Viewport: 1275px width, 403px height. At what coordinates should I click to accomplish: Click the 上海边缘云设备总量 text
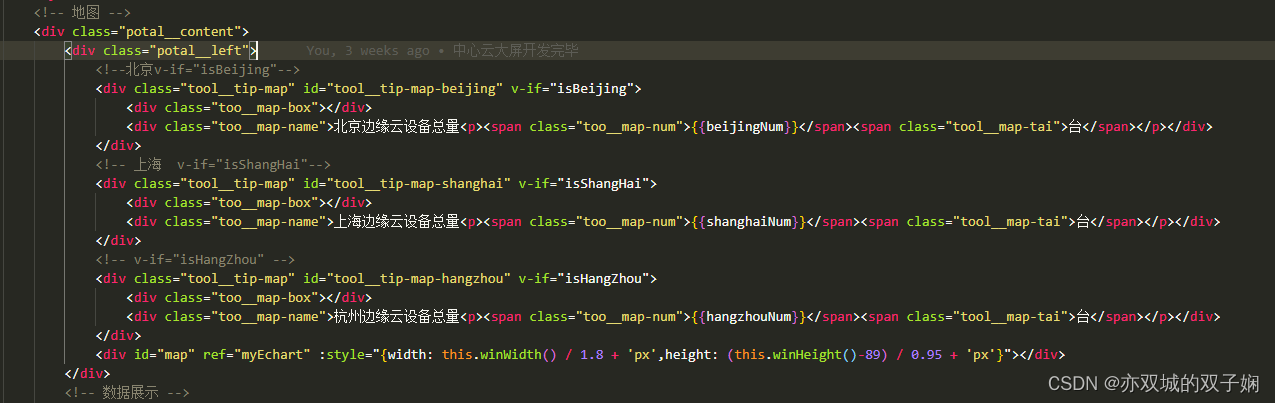pyautogui.click(x=395, y=221)
